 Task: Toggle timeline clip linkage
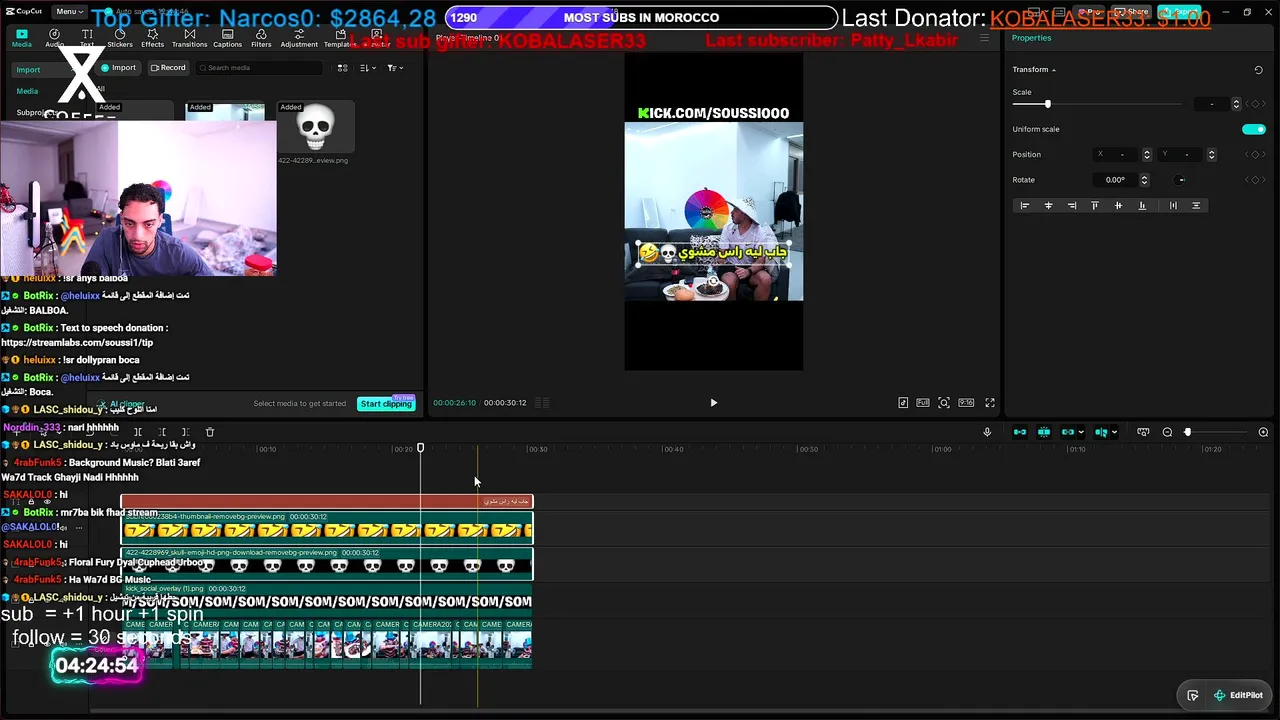click(x=1067, y=432)
